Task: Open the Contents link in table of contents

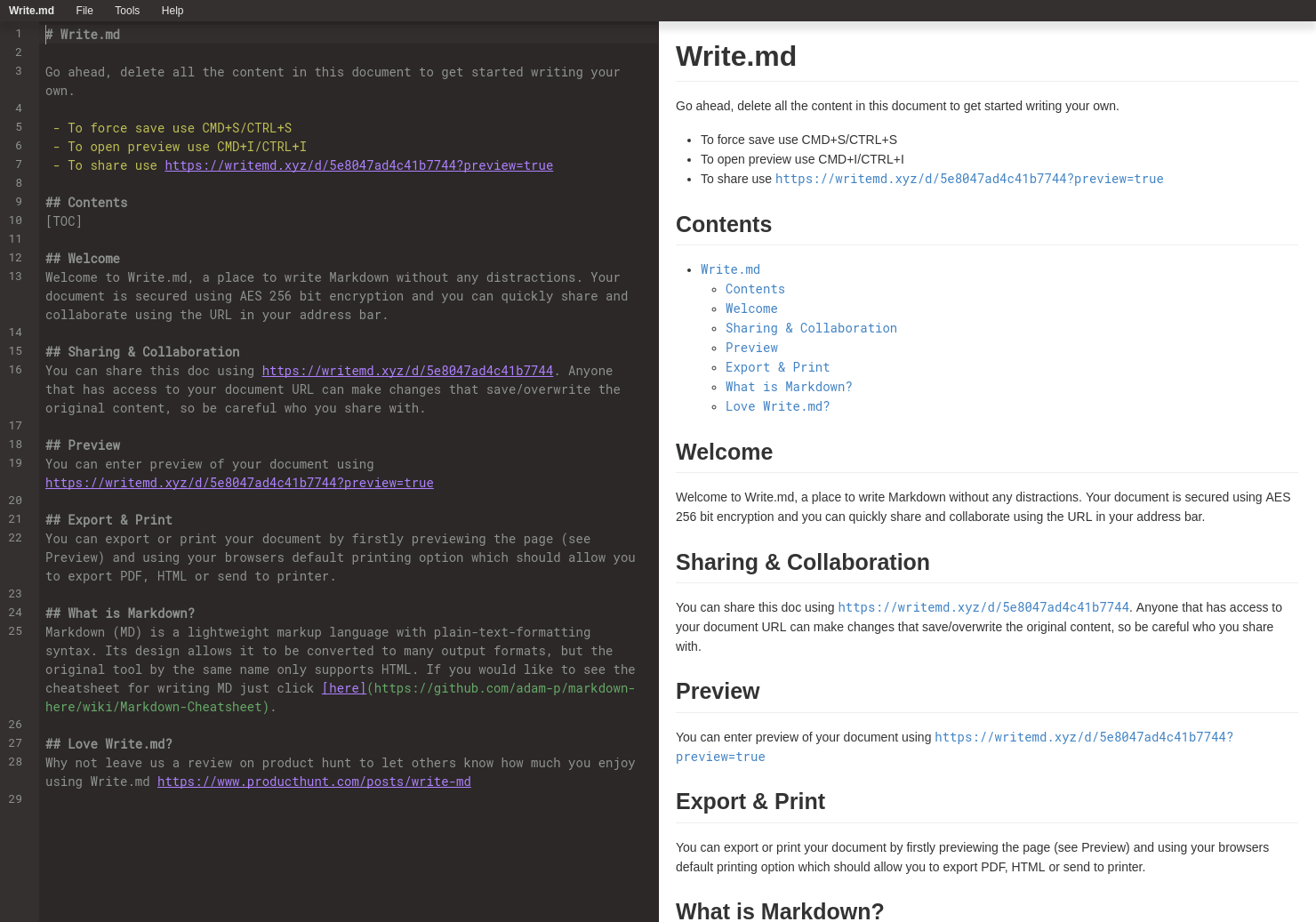Action: click(755, 289)
